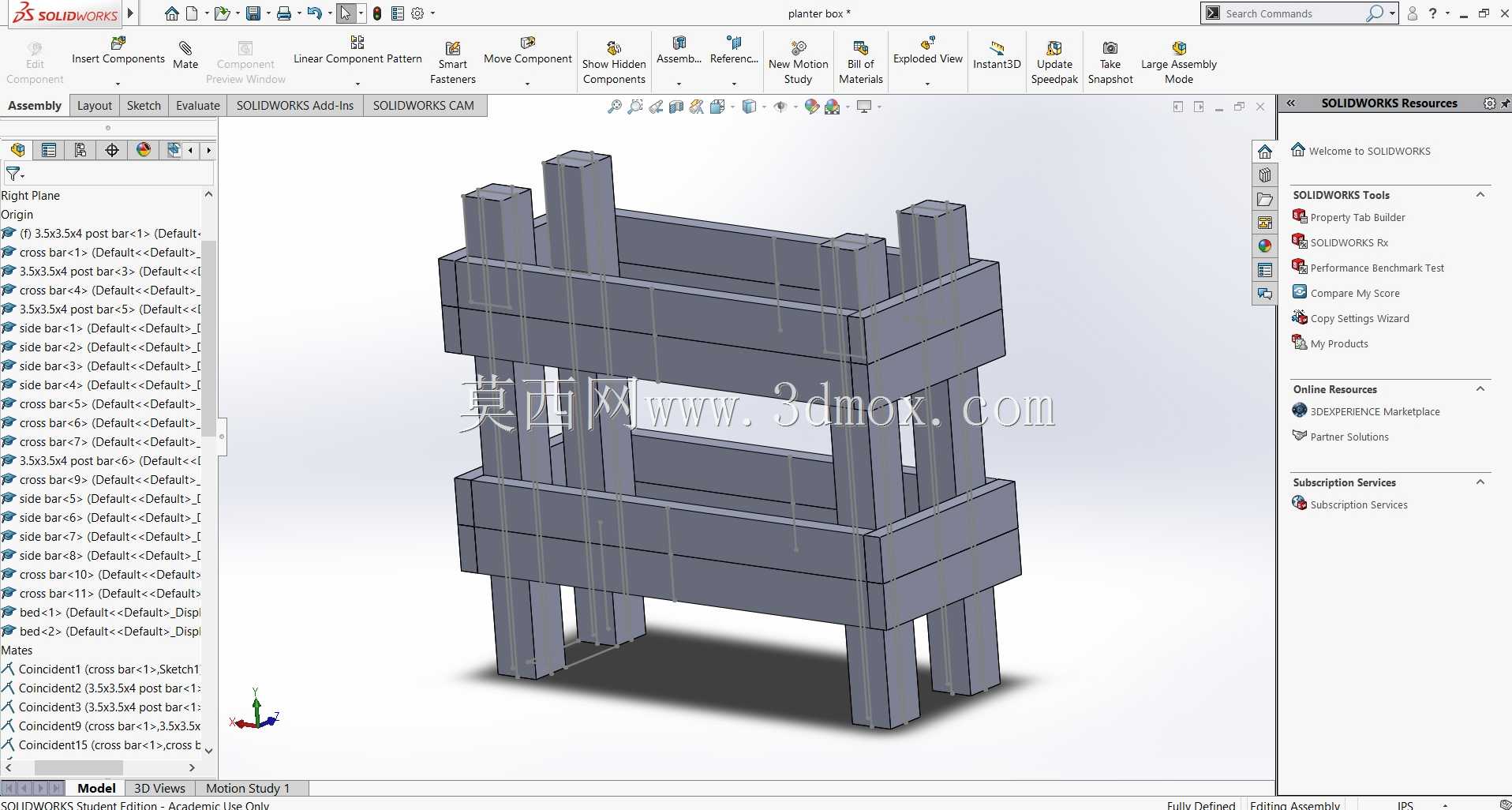Create an Exploded View
1512x810 pixels.
click(x=928, y=51)
